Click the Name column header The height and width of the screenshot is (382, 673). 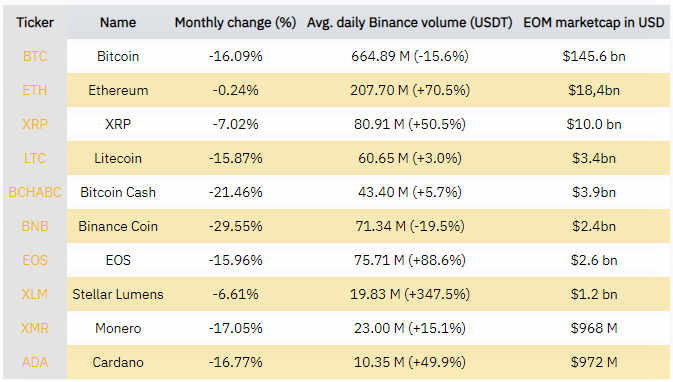(118, 22)
